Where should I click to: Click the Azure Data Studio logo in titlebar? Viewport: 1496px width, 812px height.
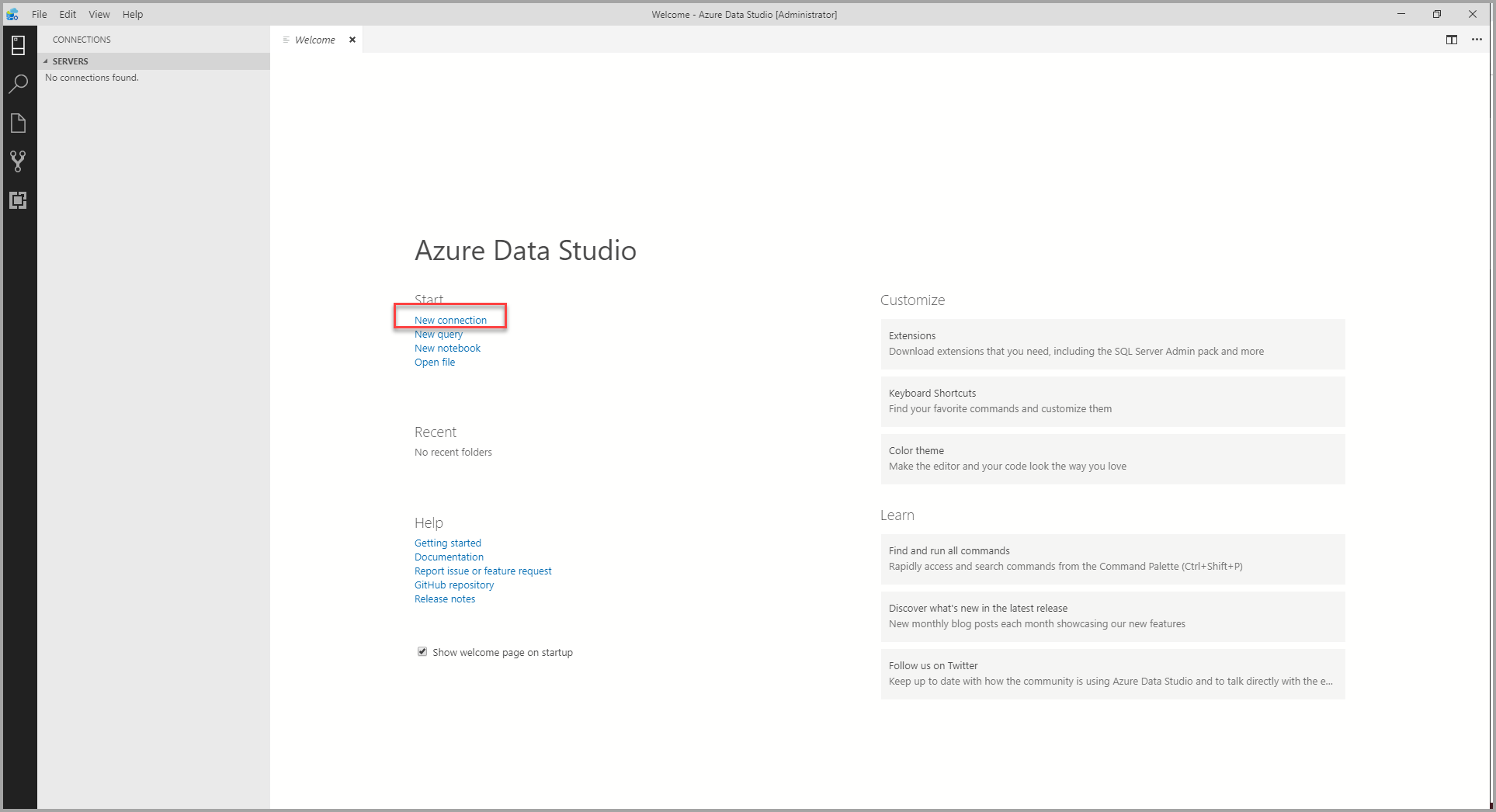tap(12, 14)
